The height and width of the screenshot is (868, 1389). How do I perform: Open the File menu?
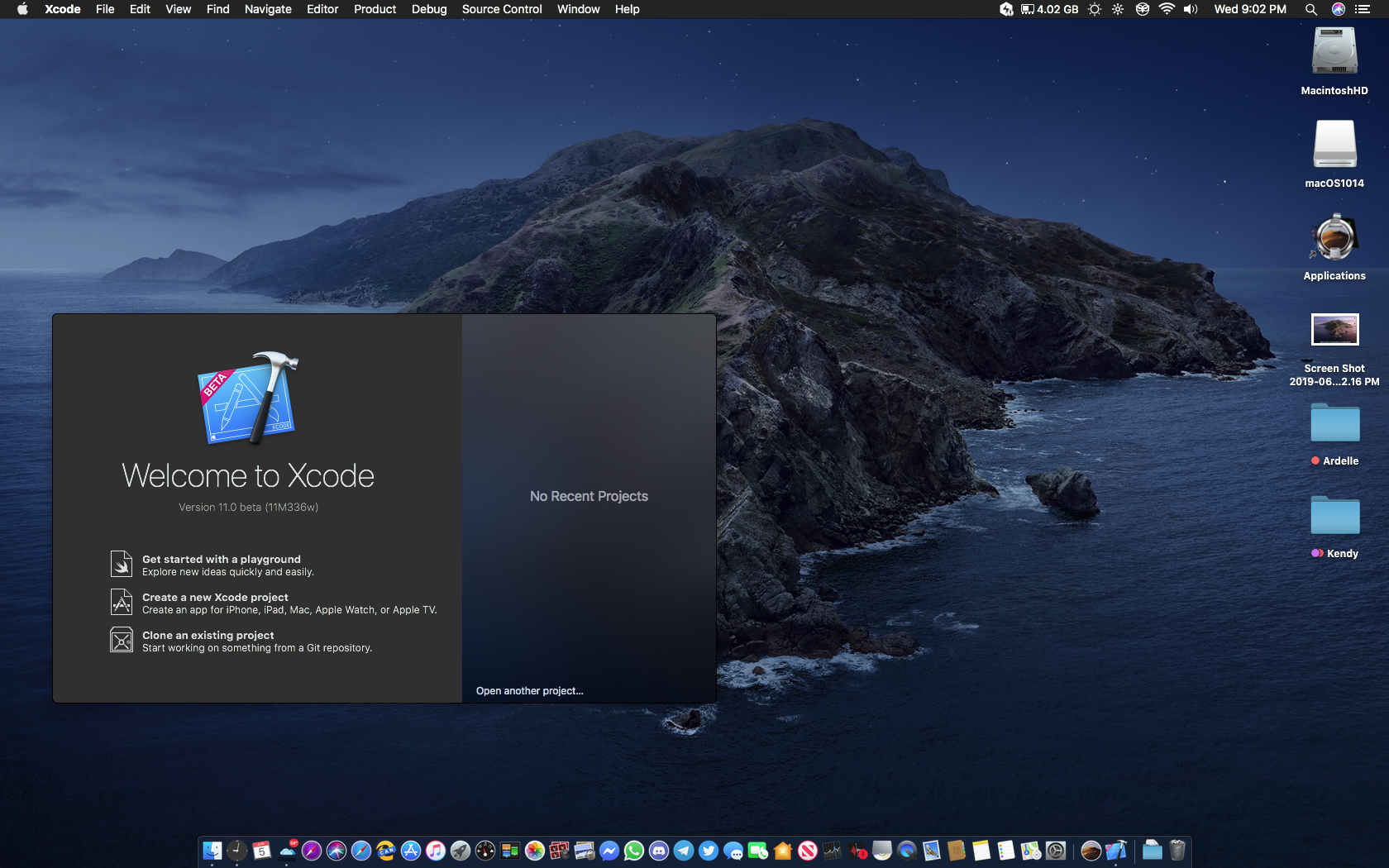click(105, 9)
